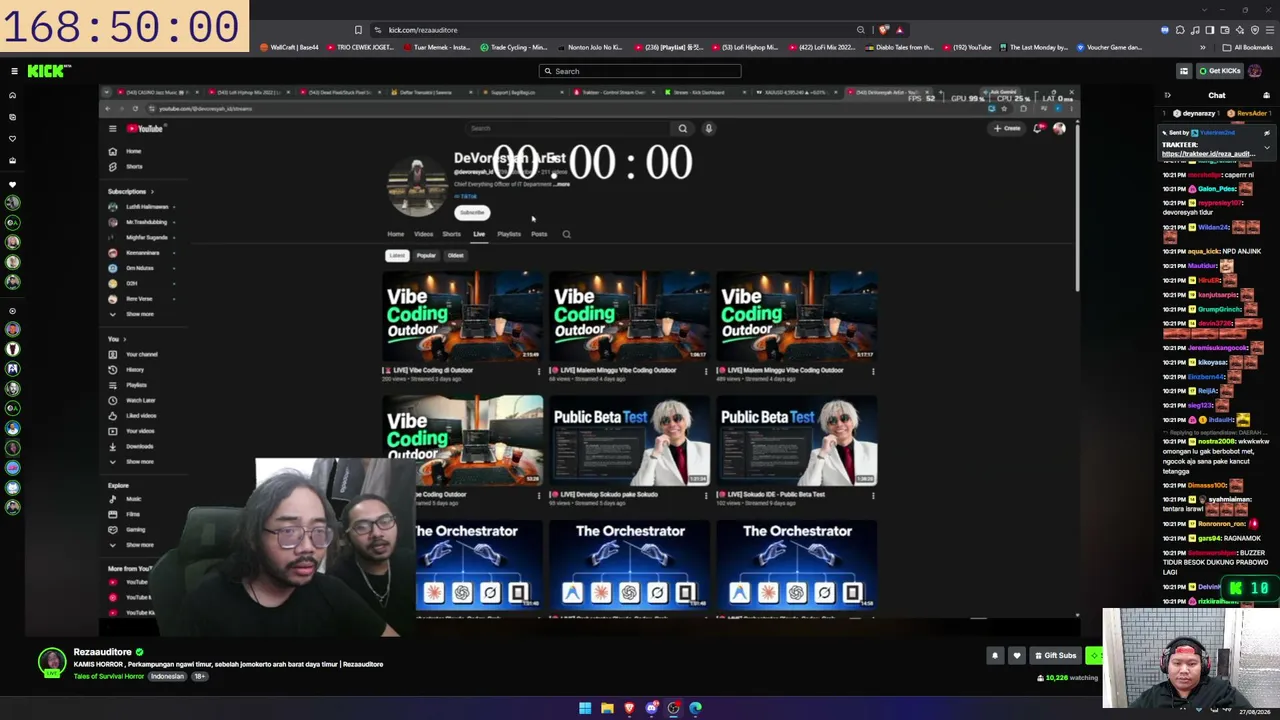Screen dimensions: 1280x720
Task: Switch to the channel Home tab
Action: (x=396, y=234)
